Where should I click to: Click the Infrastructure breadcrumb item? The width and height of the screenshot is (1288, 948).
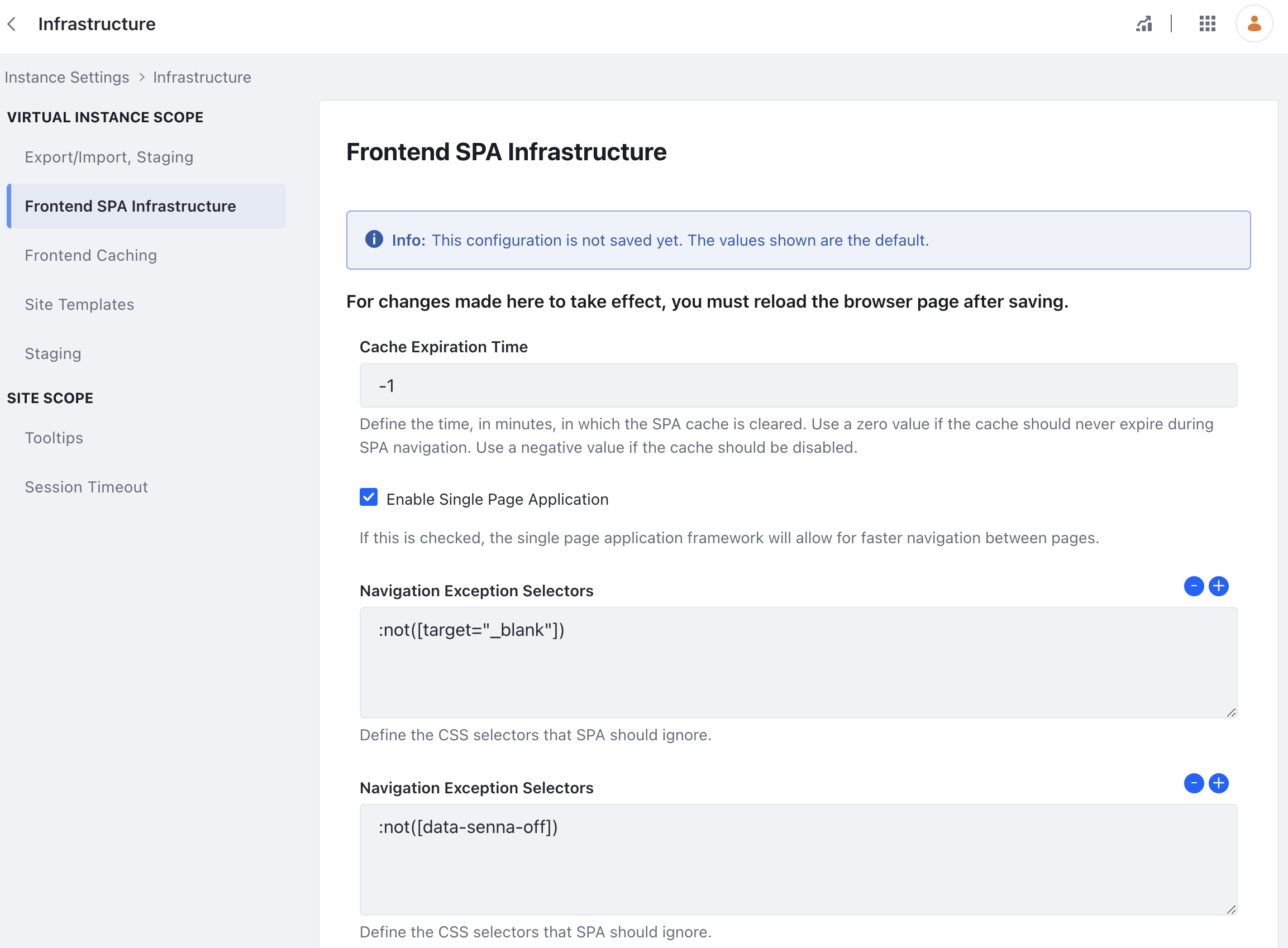pos(202,78)
